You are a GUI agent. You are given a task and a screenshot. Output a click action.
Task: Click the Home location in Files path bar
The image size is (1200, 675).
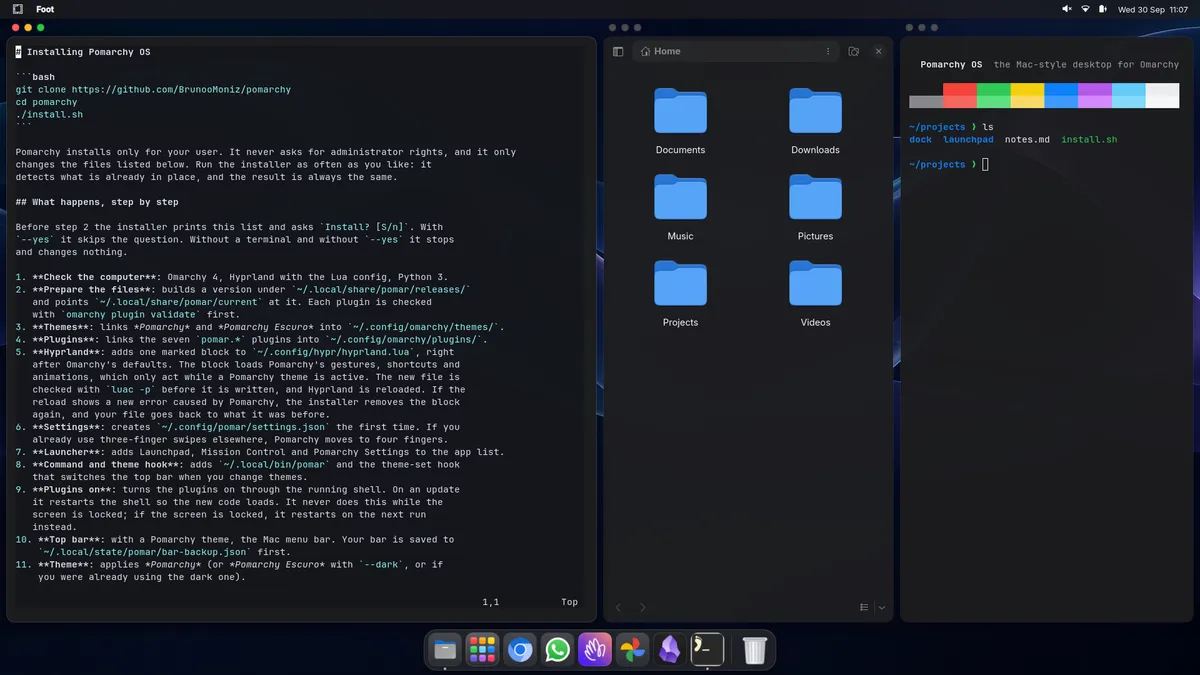661,51
